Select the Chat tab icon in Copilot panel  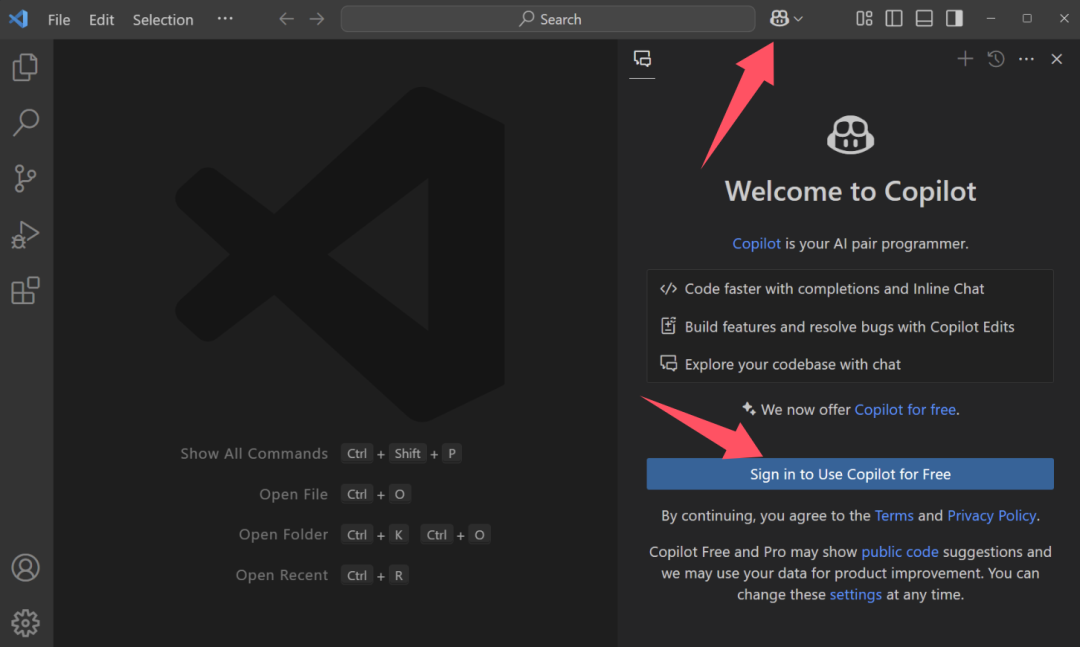click(642, 59)
